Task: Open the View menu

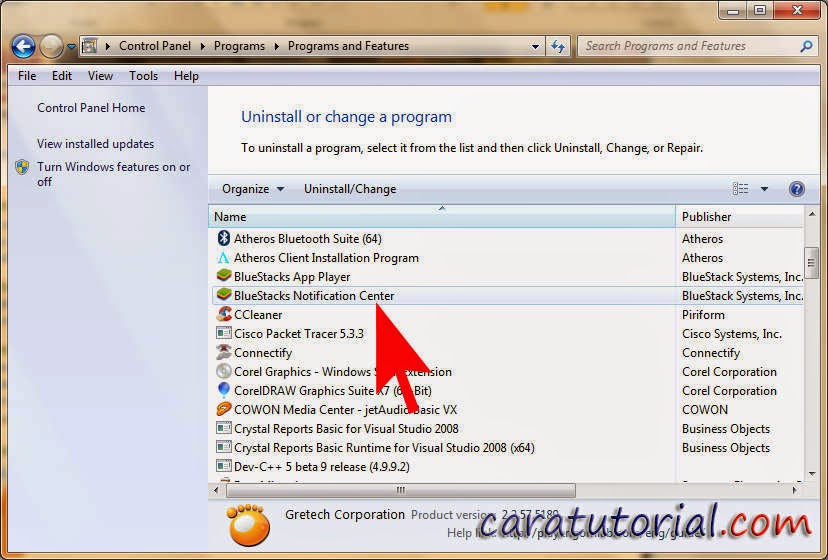Action: 100,76
